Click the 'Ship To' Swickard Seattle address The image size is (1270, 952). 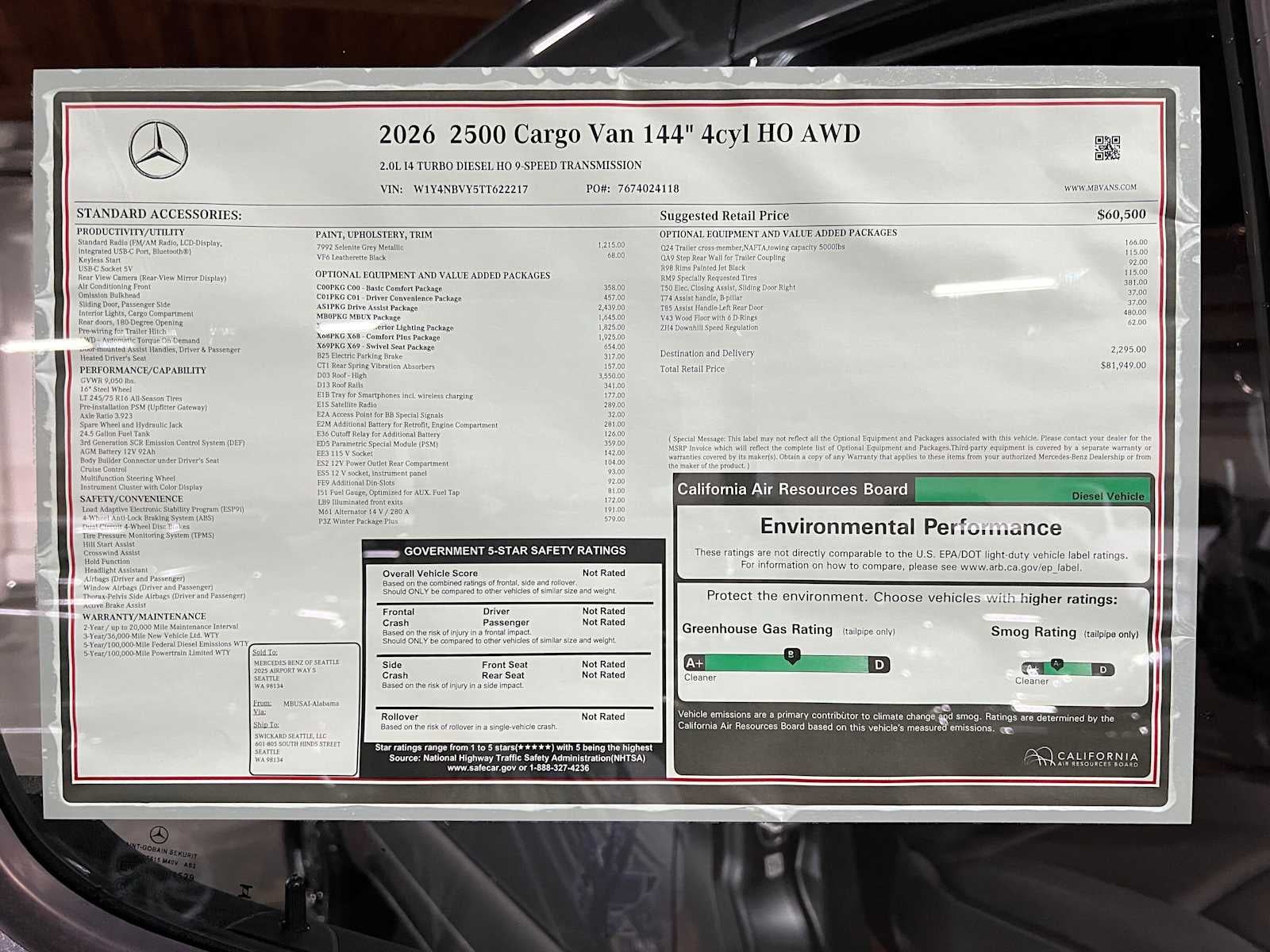[297, 748]
